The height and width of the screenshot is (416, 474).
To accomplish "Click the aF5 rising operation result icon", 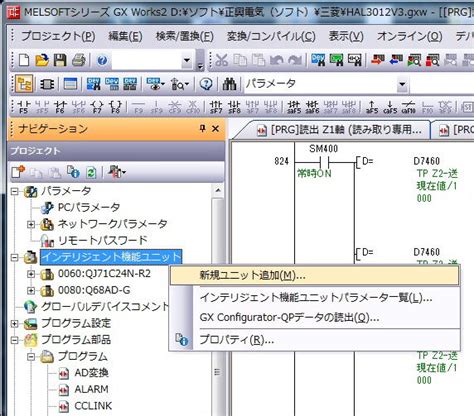I will (x=372, y=107).
